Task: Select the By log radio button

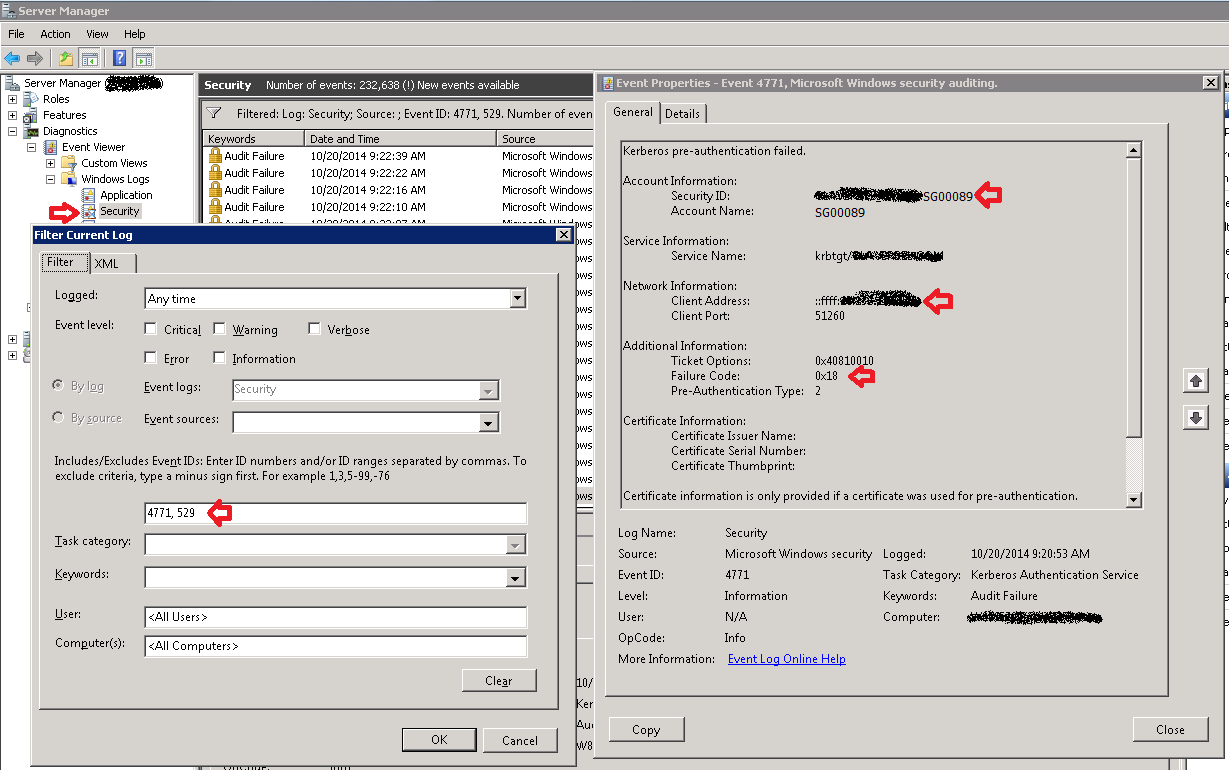Action: [58, 386]
